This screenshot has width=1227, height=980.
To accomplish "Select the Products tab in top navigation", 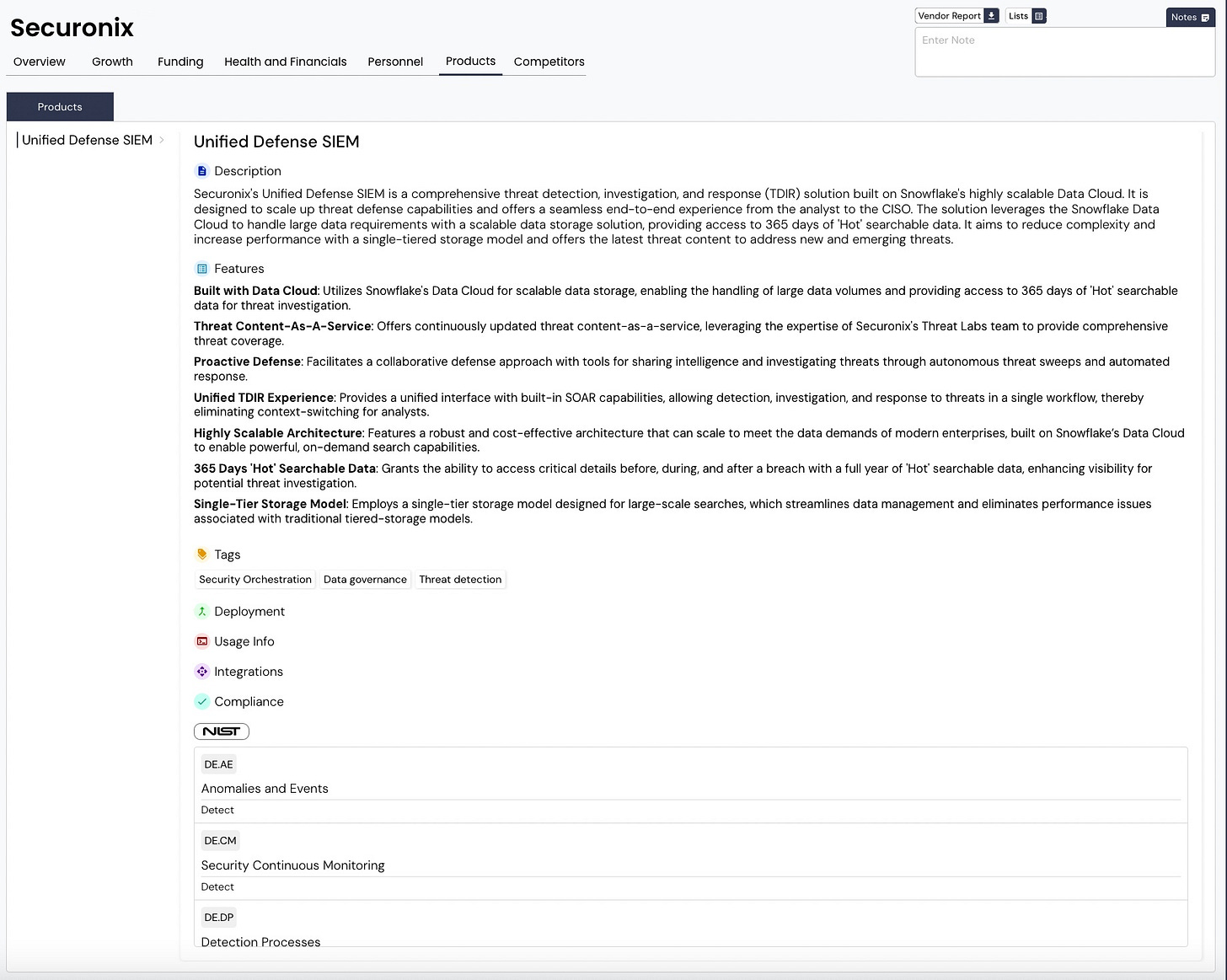I will (470, 62).
